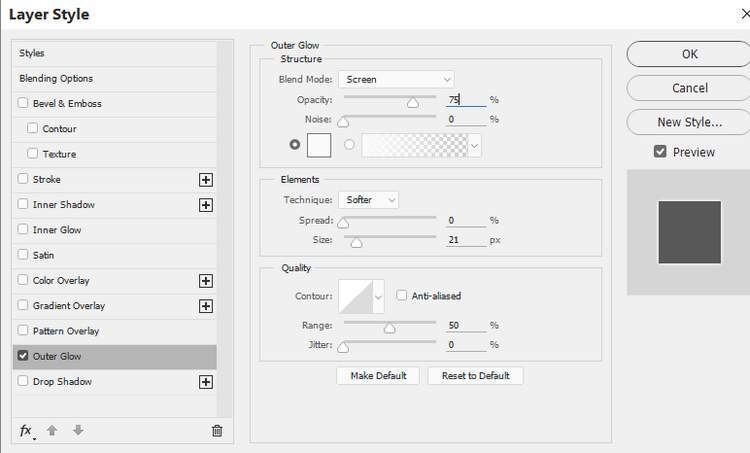Expand the Contour picker dropdown arrow
Screen dimensions: 750x453
378,297
